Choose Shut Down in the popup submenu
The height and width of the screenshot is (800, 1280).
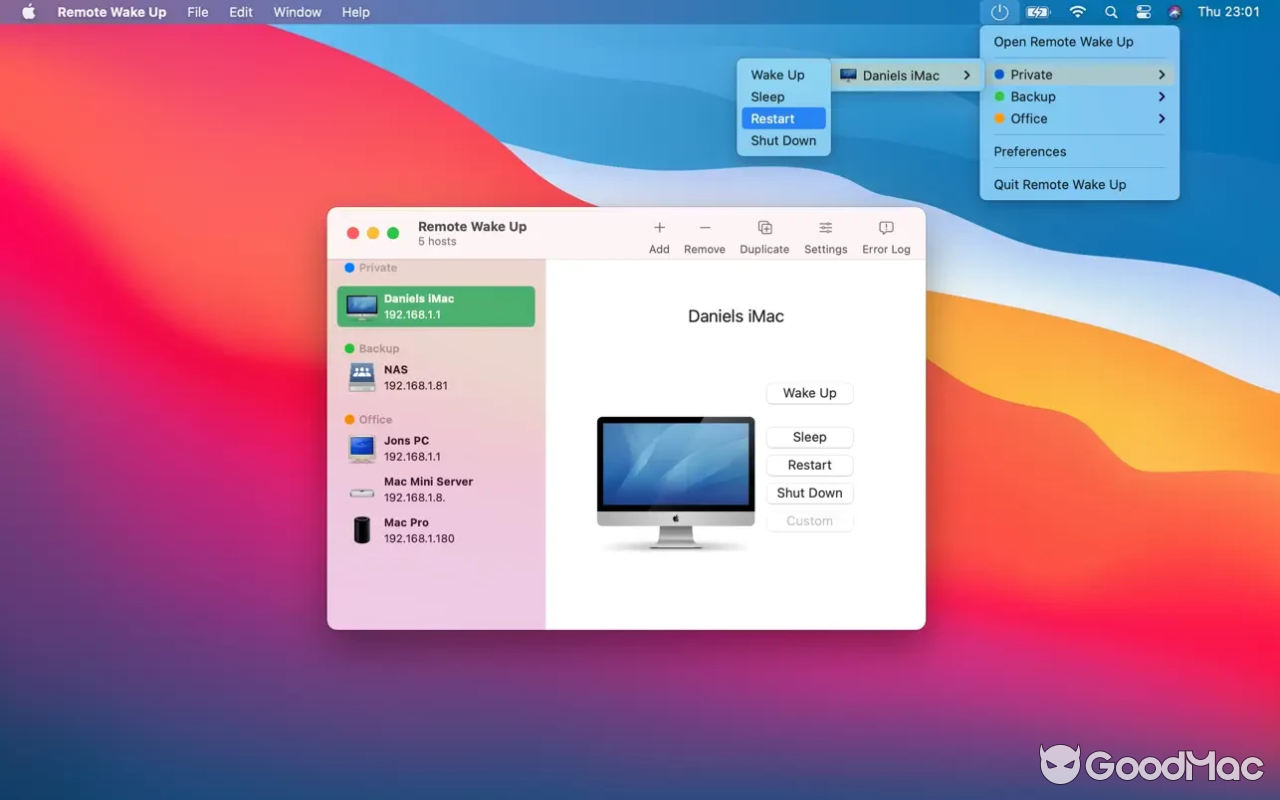tap(783, 141)
